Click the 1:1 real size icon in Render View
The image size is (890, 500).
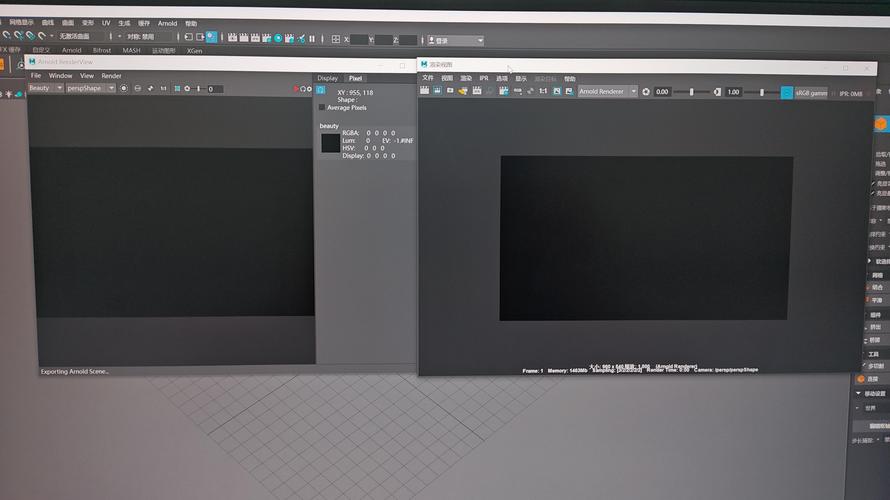click(x=543, y=91)
